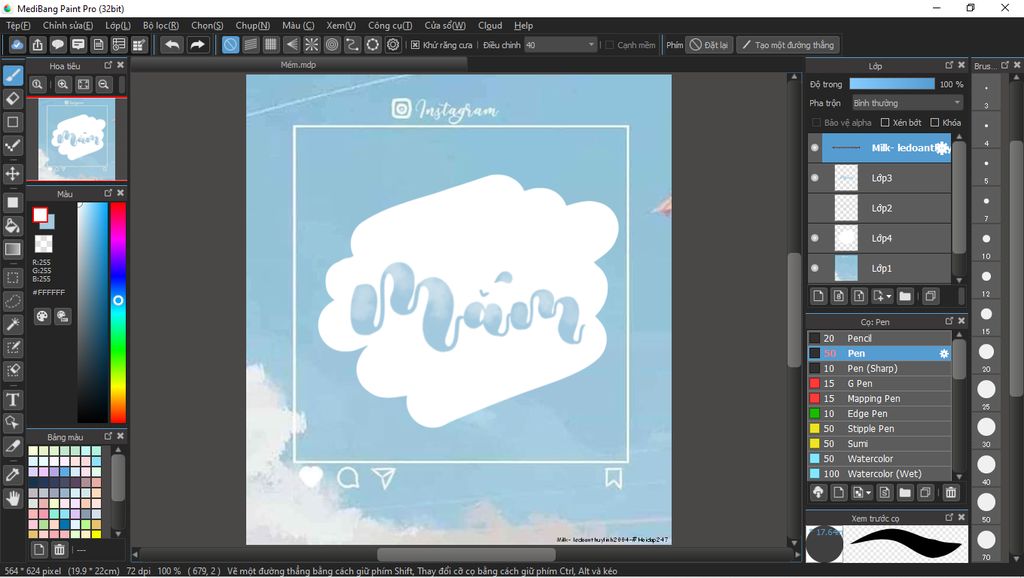Click the navigator canvas thumbnail
This screenshot has width=1024, height=578.
tap(76, 138)
